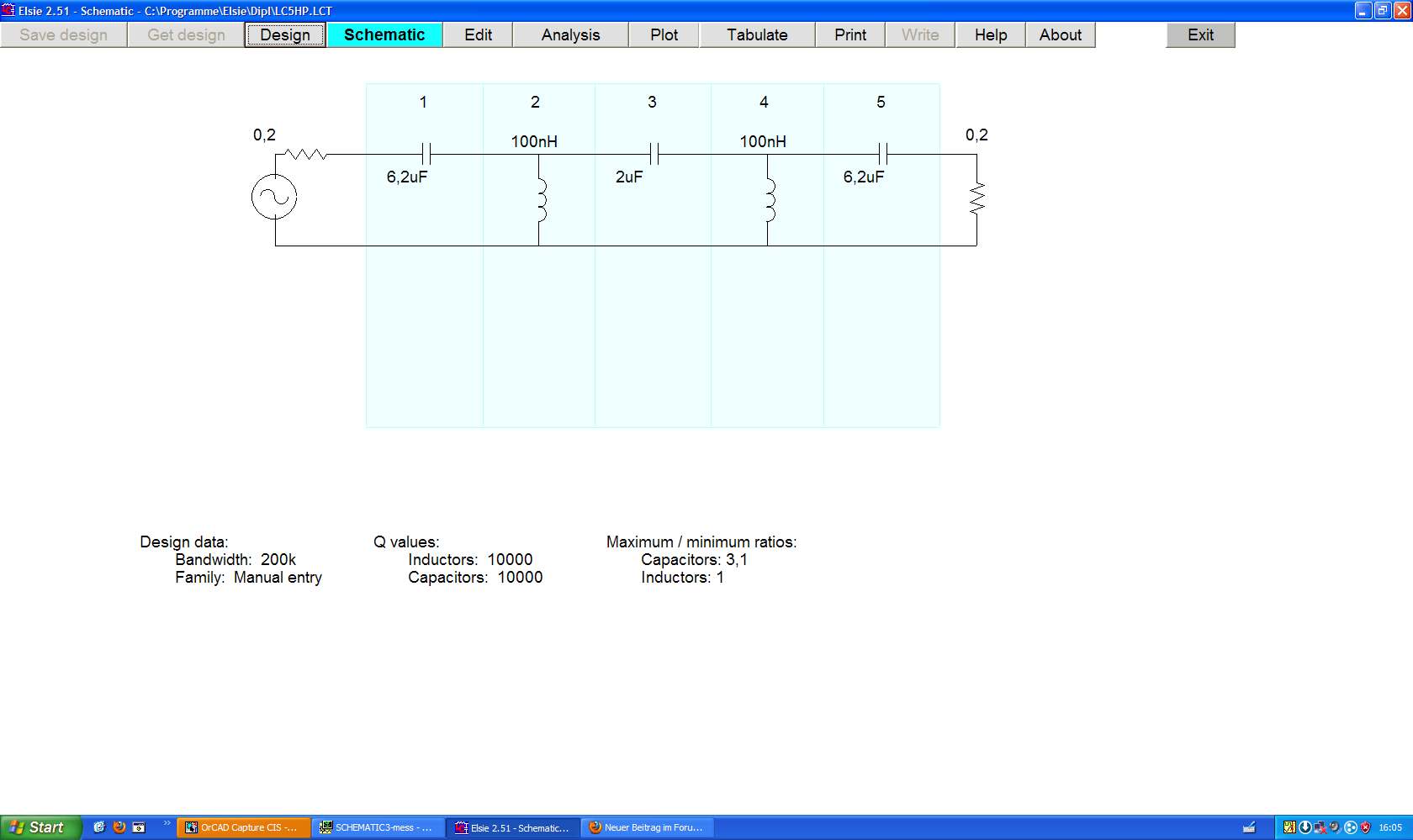Switch to OrCAD Capture CIS taskbar window
Image resolution: width=1413 pixels, height=840 pixels.
coord(243,827)
